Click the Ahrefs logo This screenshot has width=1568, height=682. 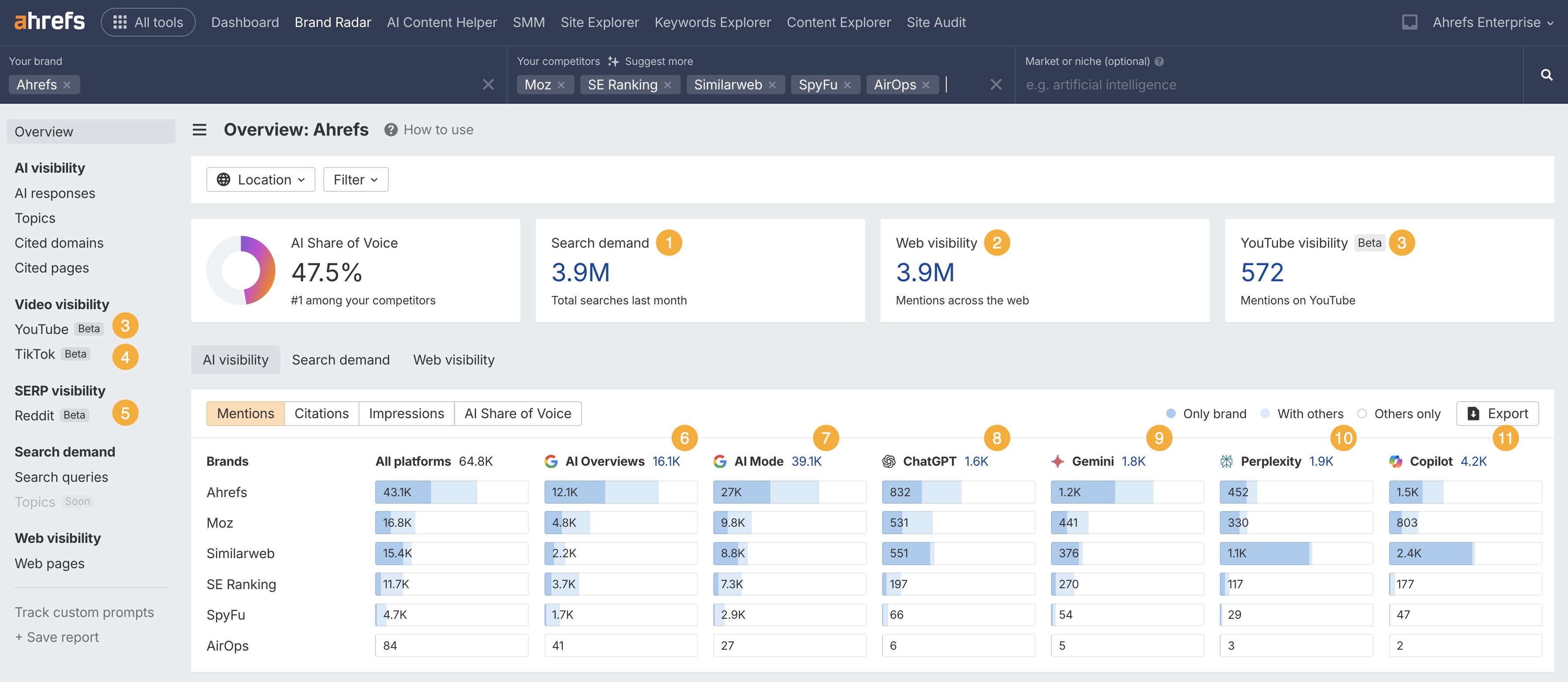click(49, 22)
